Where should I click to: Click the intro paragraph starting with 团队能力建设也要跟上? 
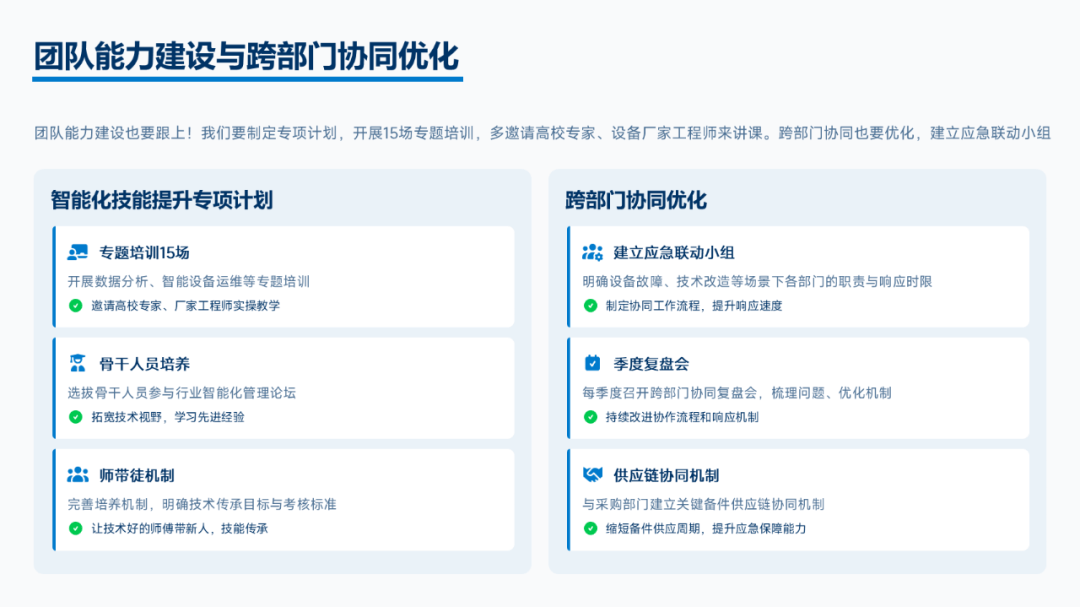tap(542, 133)
